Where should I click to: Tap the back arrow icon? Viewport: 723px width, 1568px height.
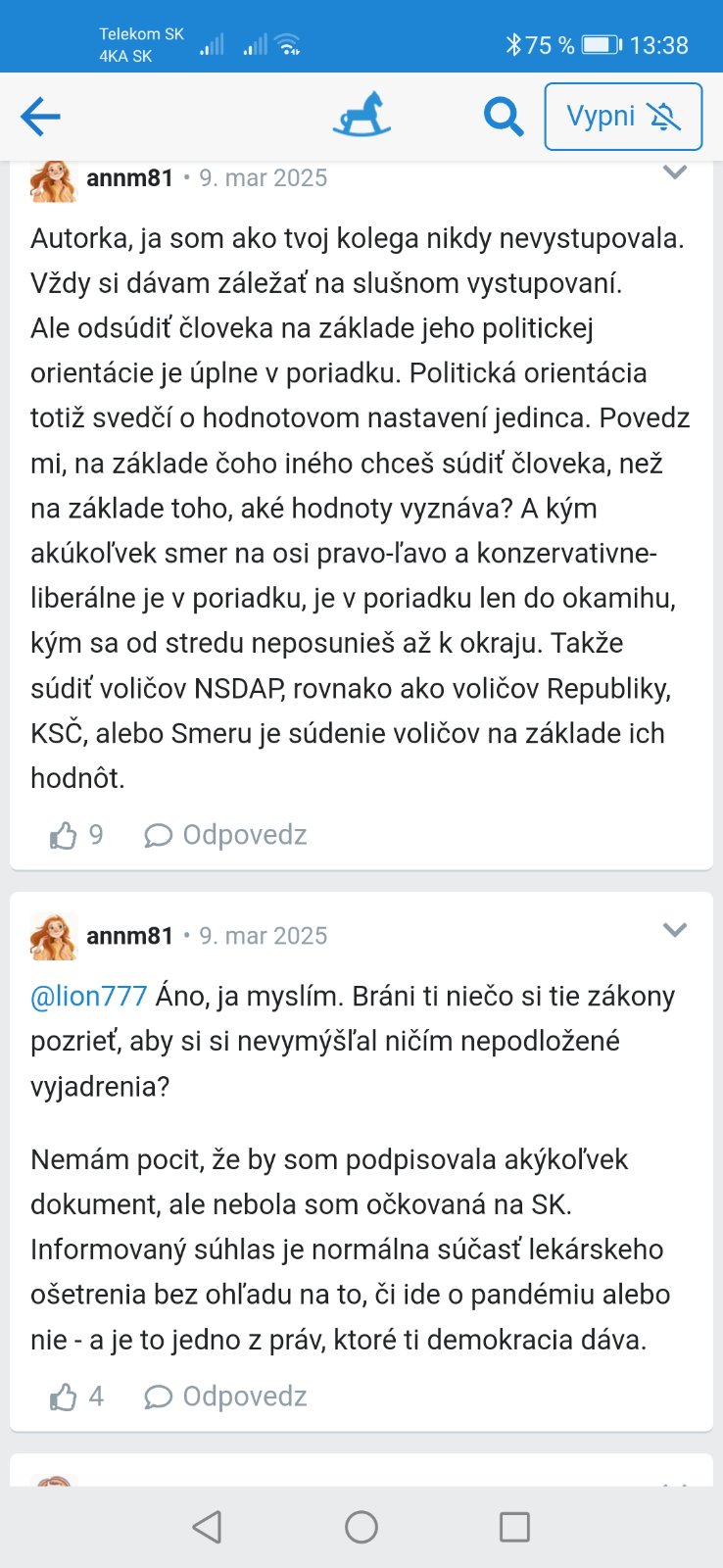pyautogui.click(x=40, y=117)
